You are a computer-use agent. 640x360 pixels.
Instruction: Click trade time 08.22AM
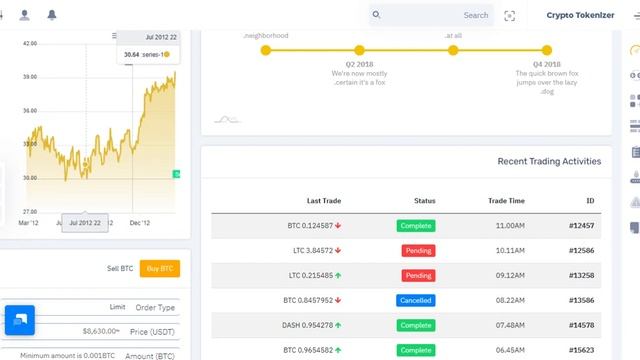point(510,300)
